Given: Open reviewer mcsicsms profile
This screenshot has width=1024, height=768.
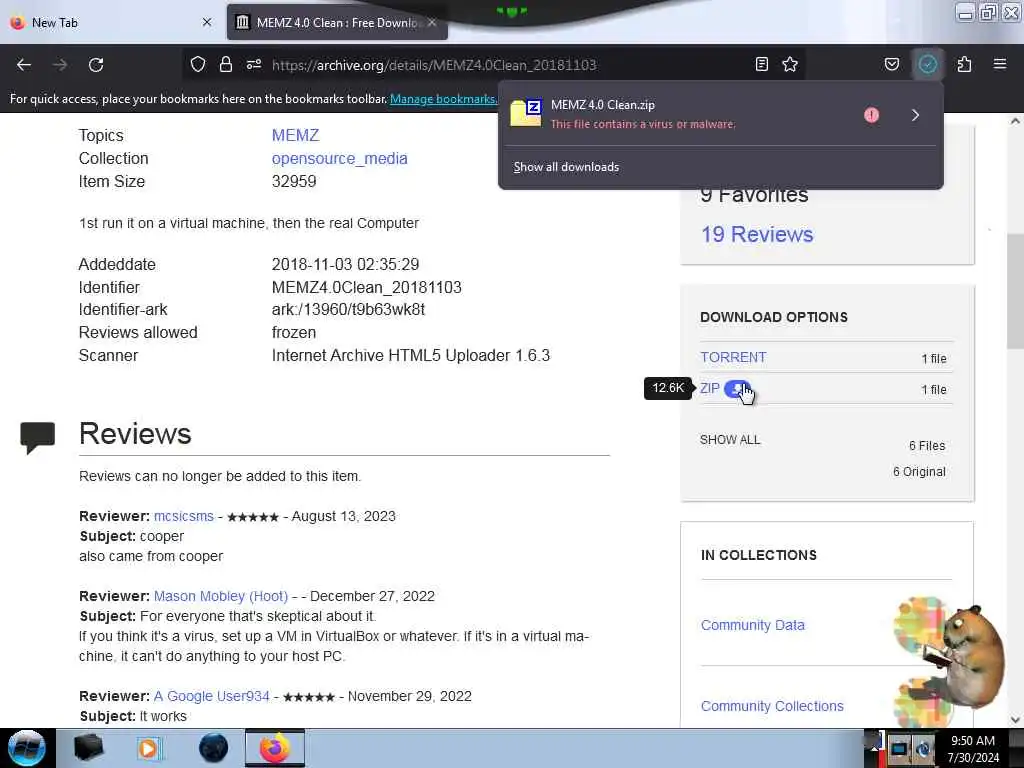Looking at the screenshot, I should tap(184, 516).
